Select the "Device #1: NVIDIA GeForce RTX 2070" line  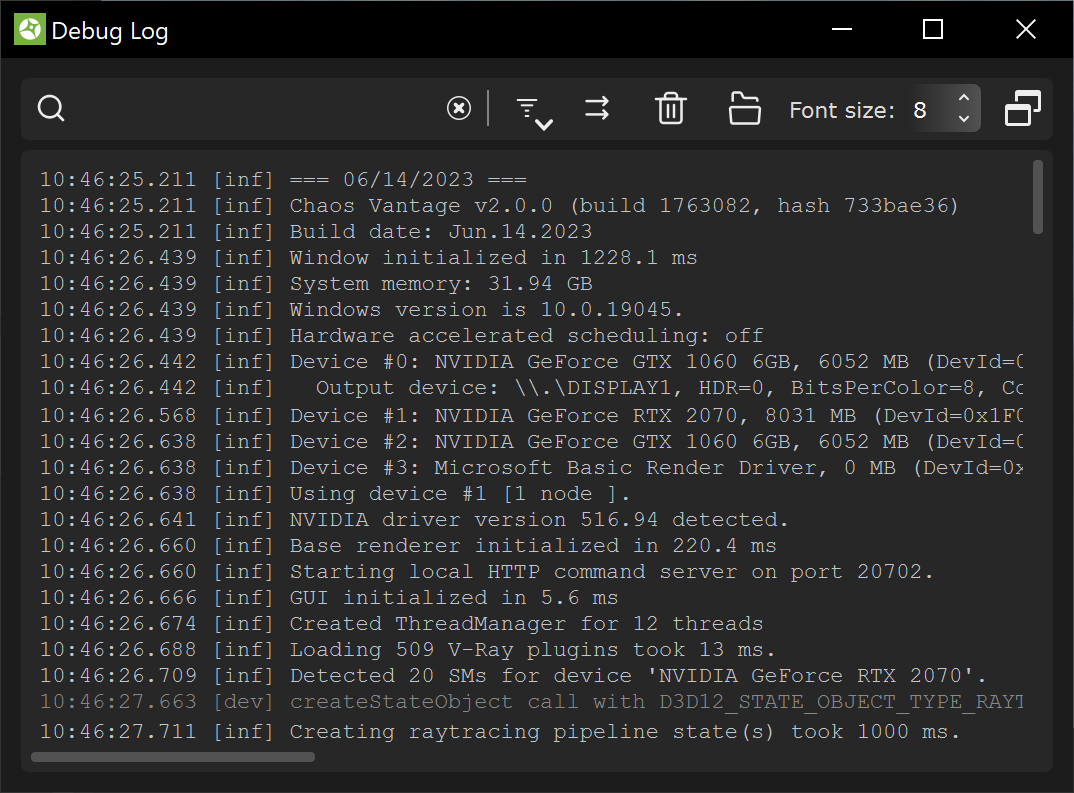(x=532, y=416)
